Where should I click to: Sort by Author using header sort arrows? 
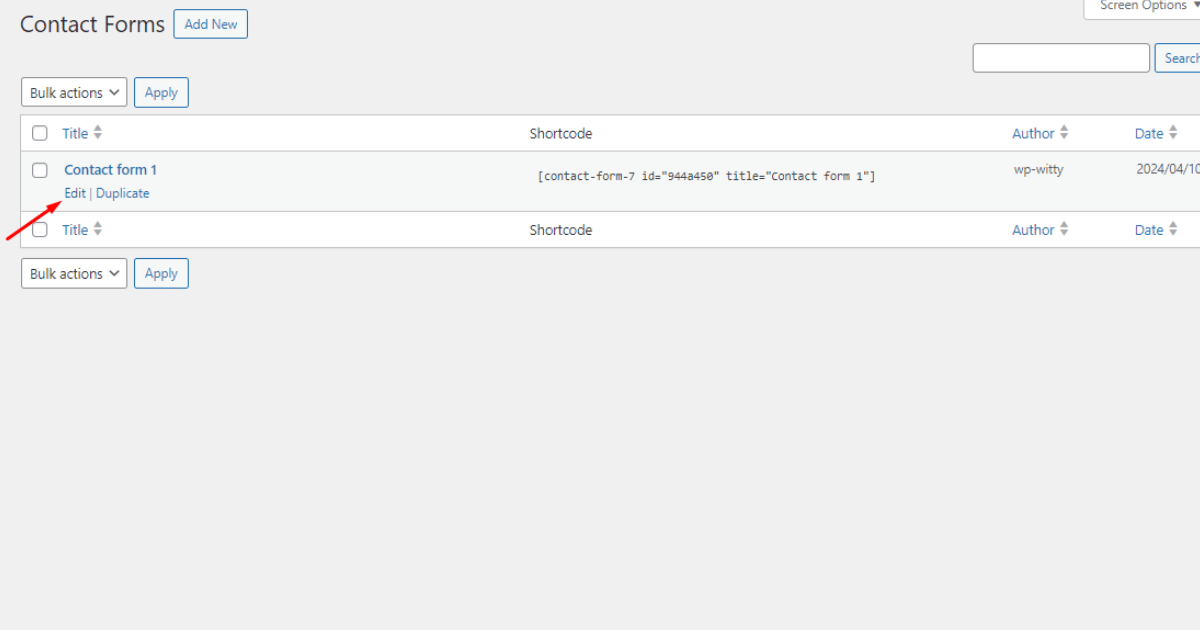tap(1064, 133)
